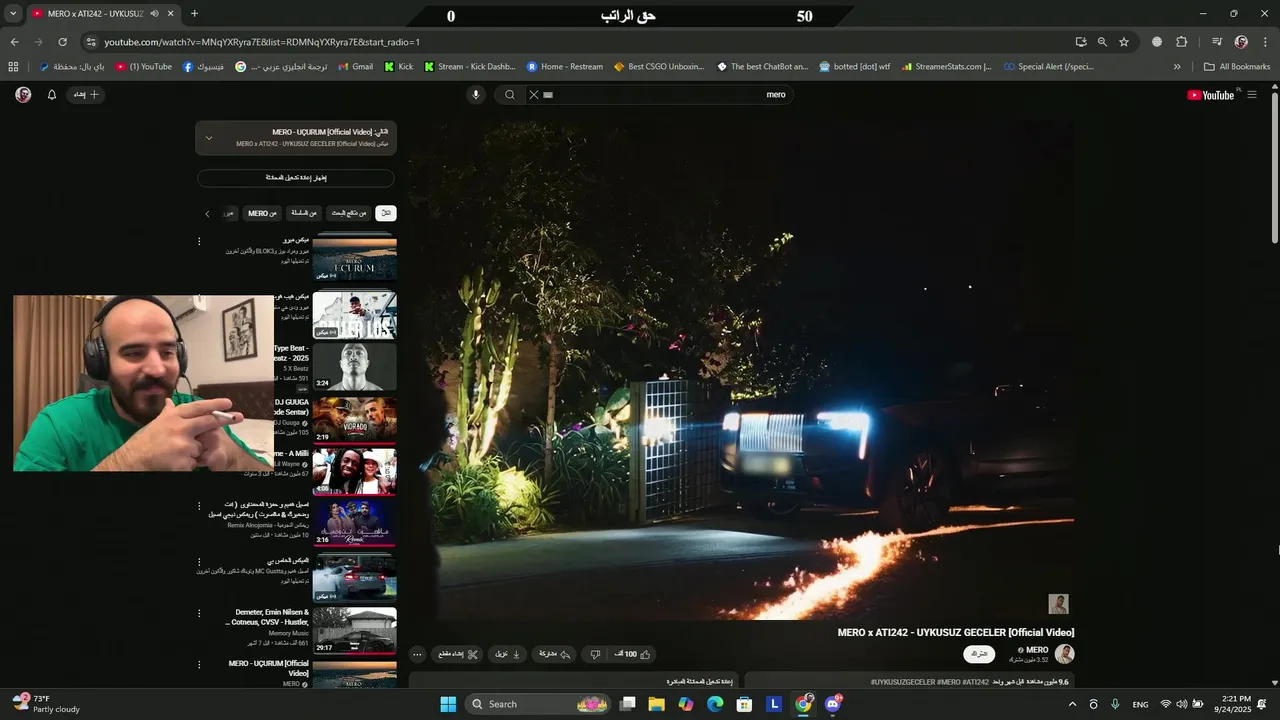The image size is (1280, 720).
Task: Open the Chrome three-dot menu
Action: pyautogui.click(x=1265, y=42)
